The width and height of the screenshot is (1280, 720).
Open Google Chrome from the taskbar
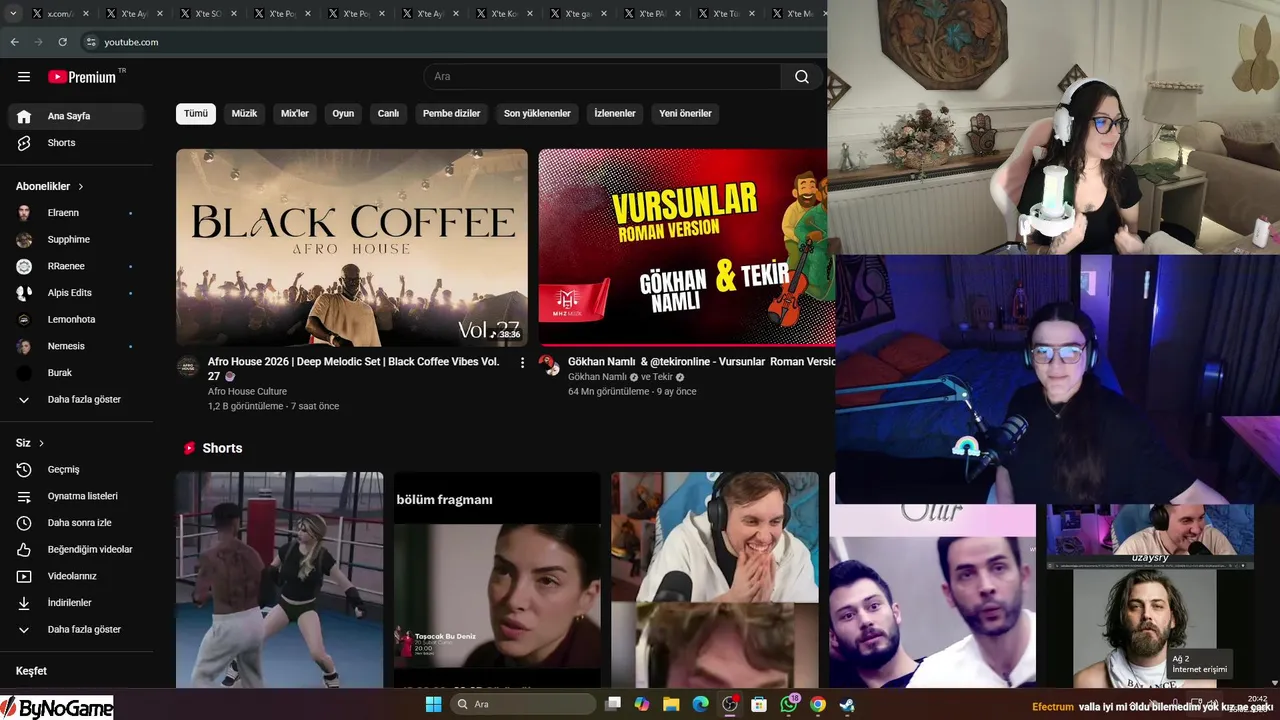818,704
